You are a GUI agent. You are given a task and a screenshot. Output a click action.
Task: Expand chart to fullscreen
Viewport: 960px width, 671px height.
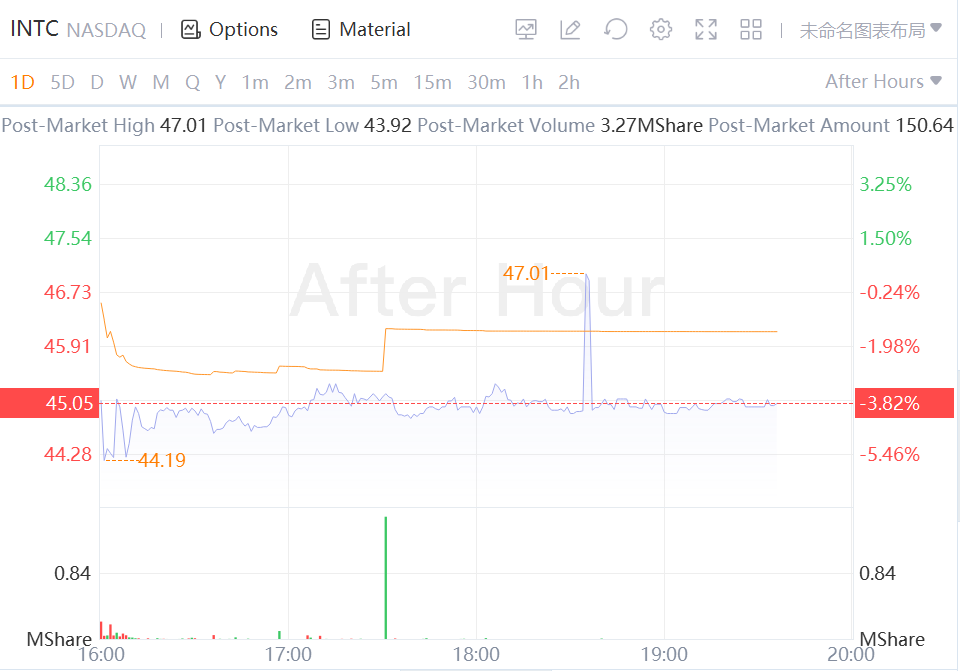[706, 30]
